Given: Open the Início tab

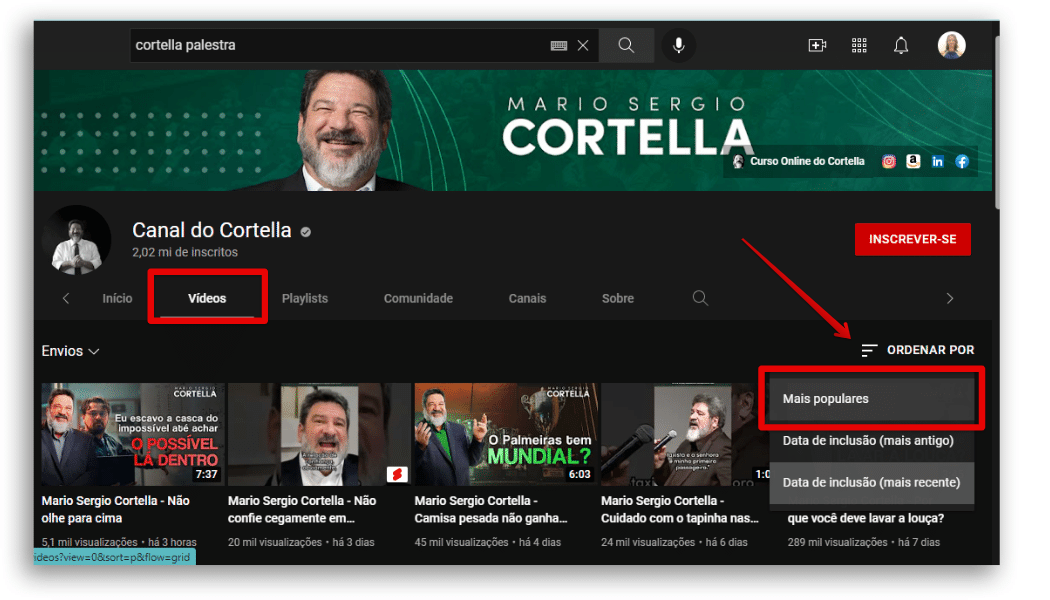Looking at the screenshot, I should [x=117, y=298].
